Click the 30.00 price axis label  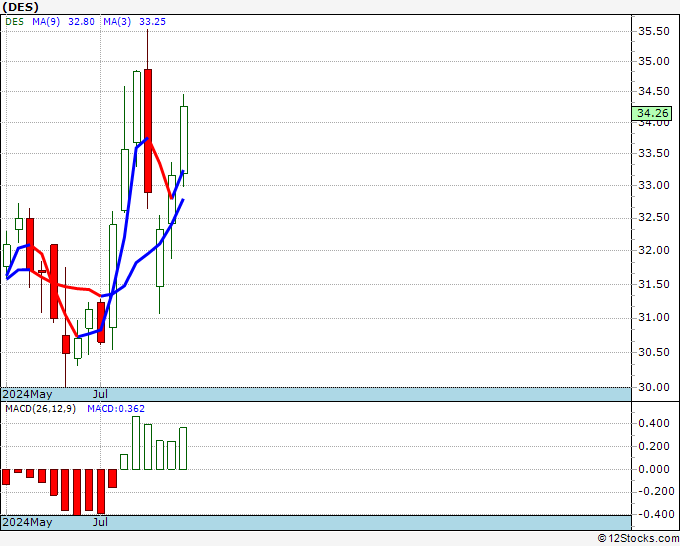click(x=654, y=387)
